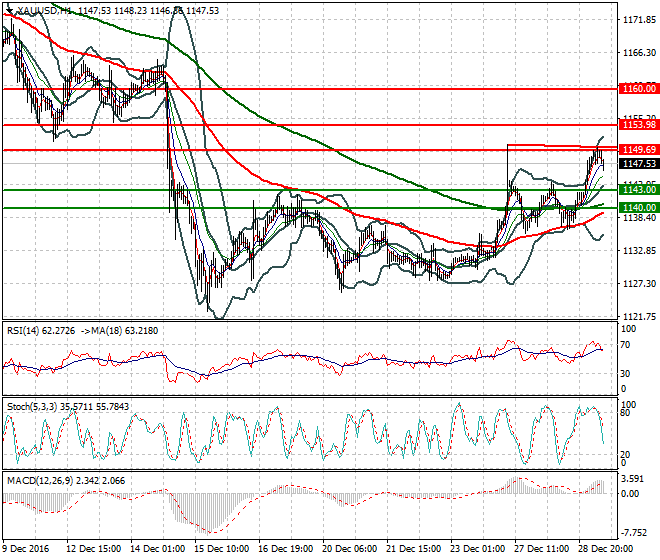The height and width of the screenshot is (560, 660).
Task: Select the 1140.00 green price level label
Action: pos(639,208)
